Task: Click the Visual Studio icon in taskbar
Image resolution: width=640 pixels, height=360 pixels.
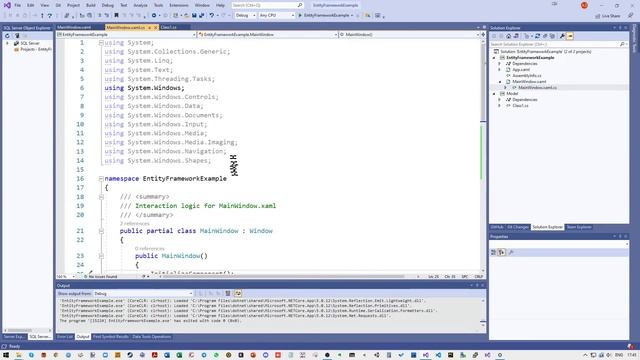Action: tap(426, 355)
